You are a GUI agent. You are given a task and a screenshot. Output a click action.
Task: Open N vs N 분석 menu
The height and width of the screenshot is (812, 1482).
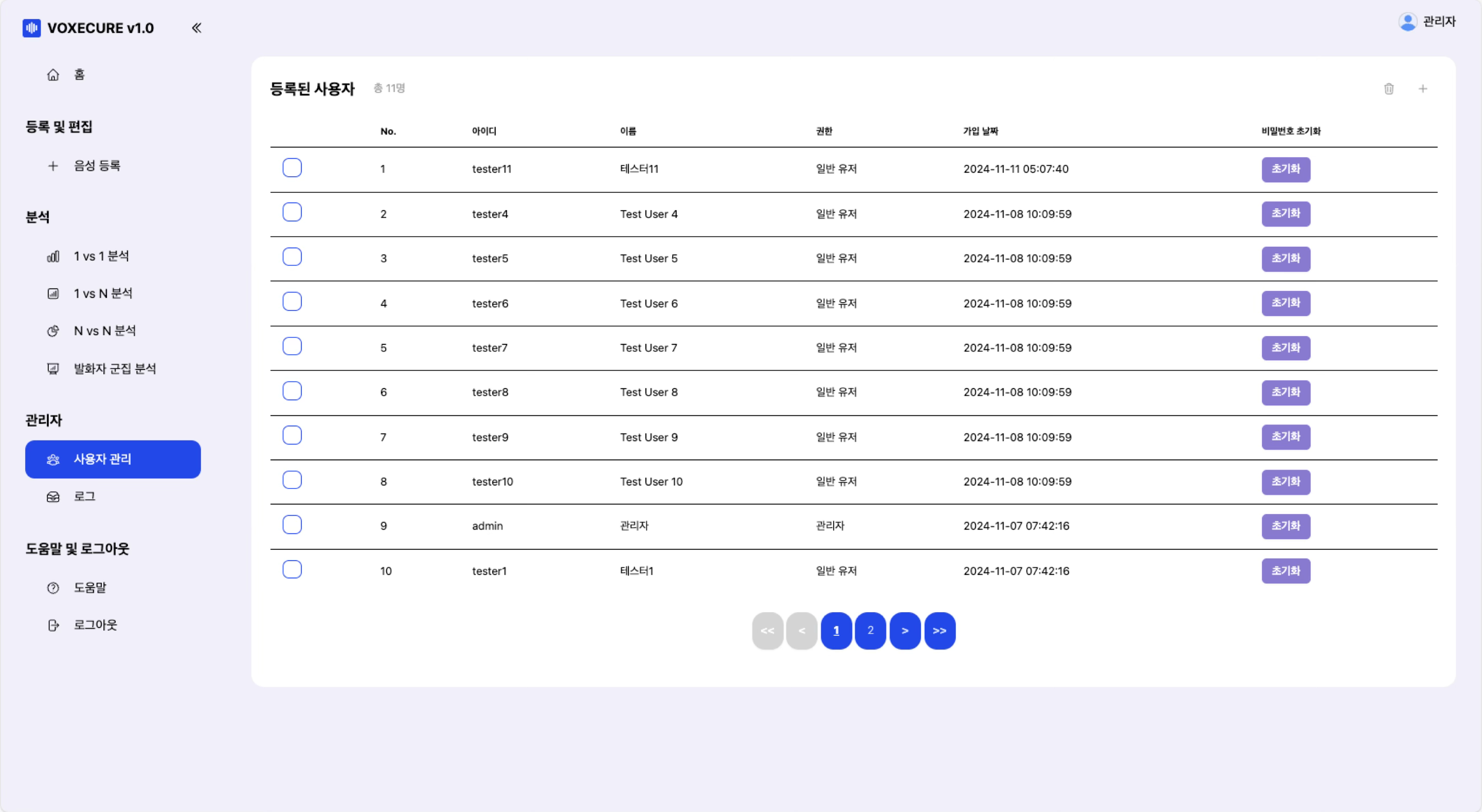click(x=104, y=330)
